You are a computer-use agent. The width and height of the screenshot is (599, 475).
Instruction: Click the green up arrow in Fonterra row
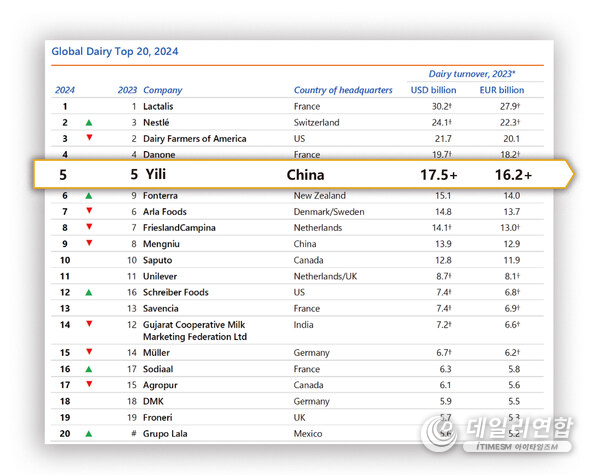89,196
